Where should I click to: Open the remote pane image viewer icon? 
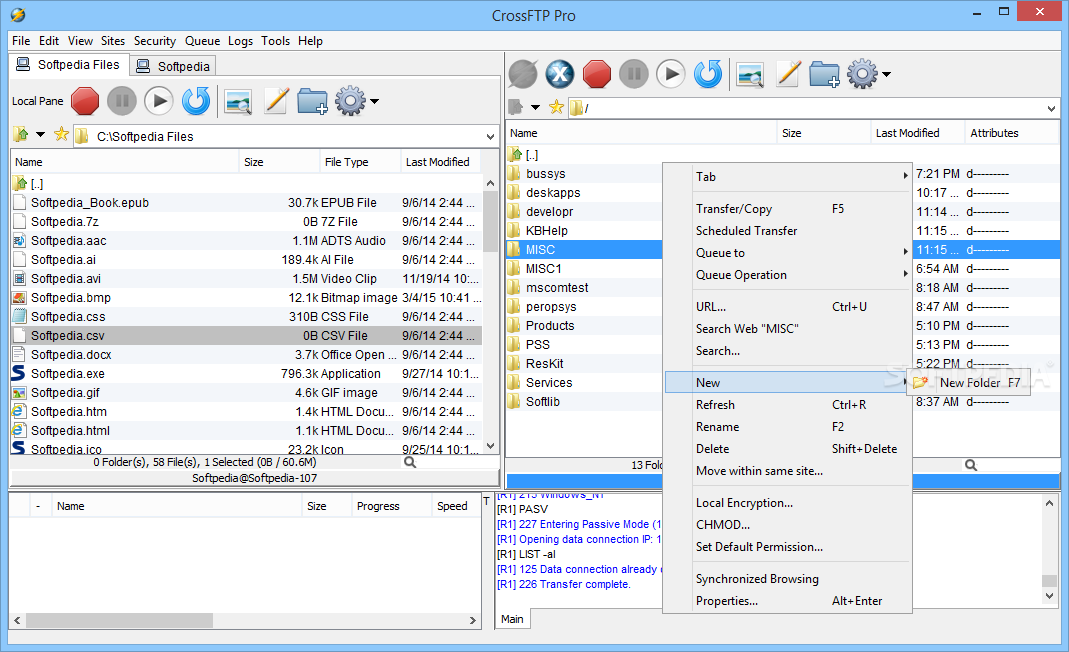coord(750,74)
